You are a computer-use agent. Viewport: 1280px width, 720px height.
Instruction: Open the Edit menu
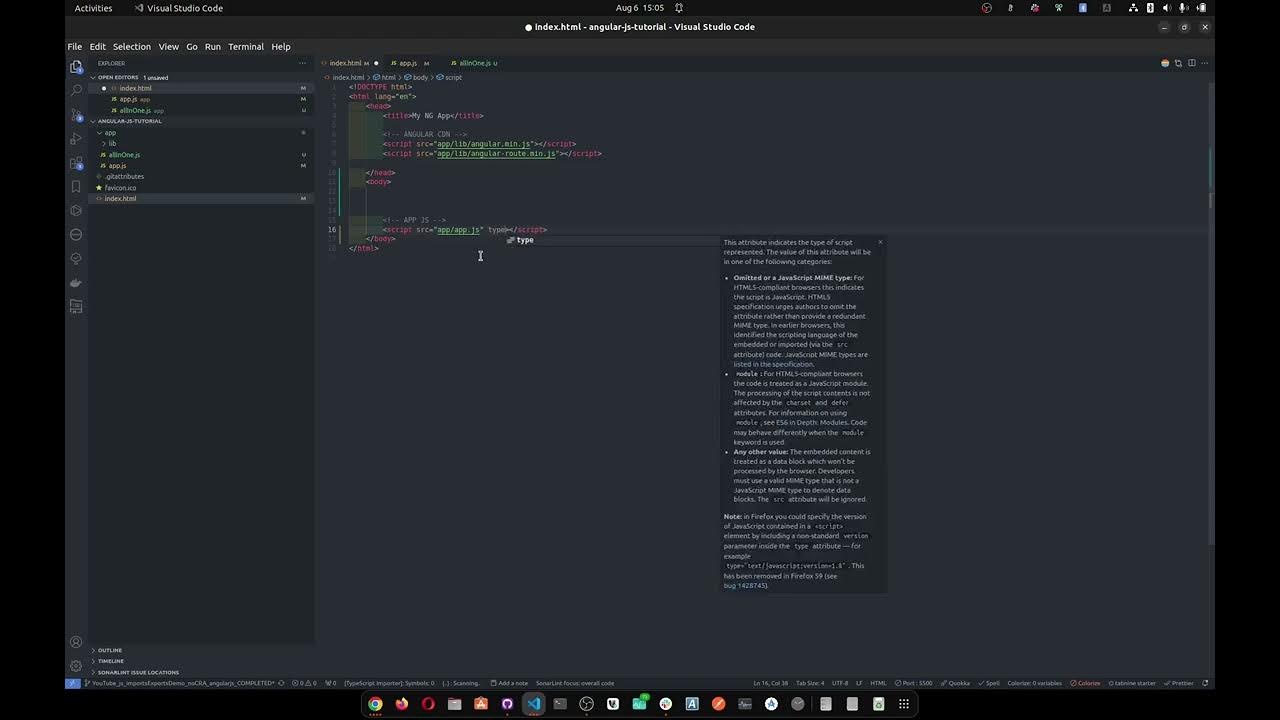click(97, 46)
